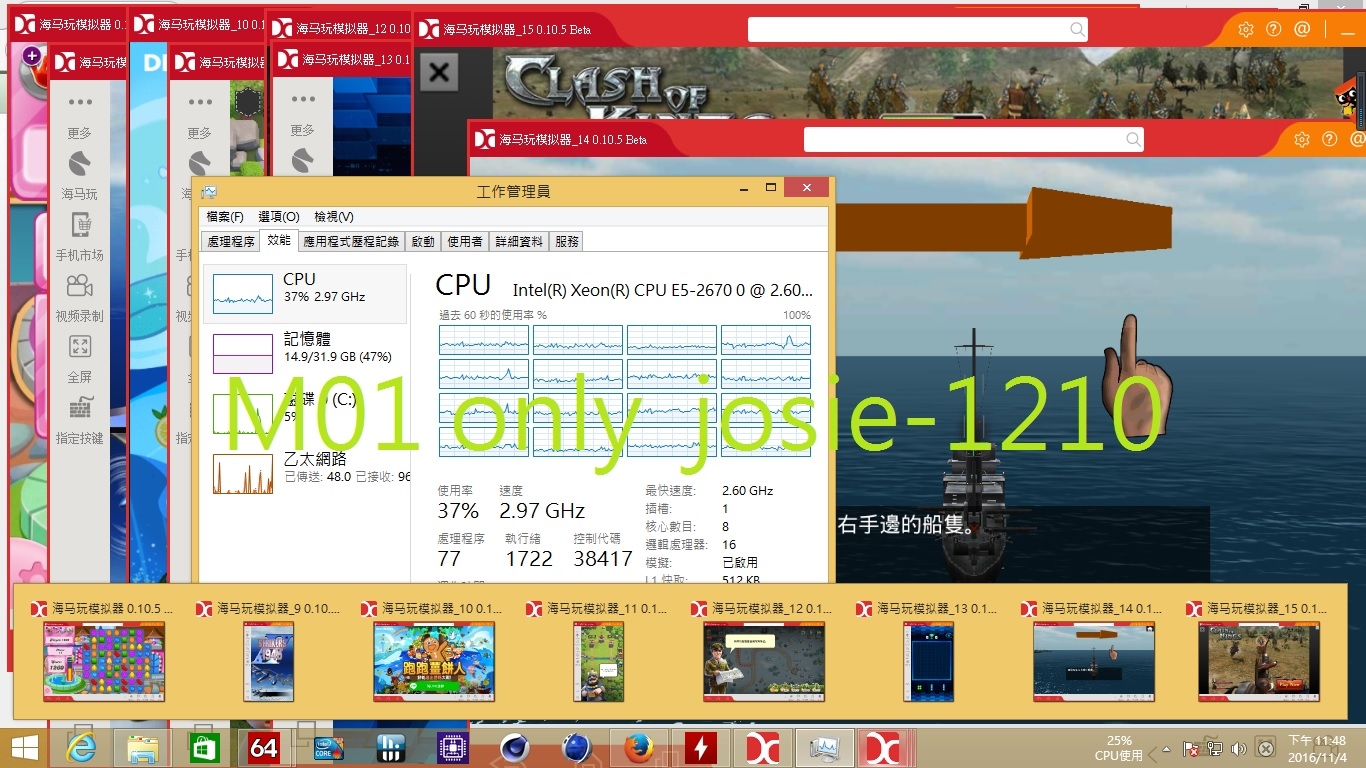Open 選項(O) menu in Task Manager

coord(279,216)
